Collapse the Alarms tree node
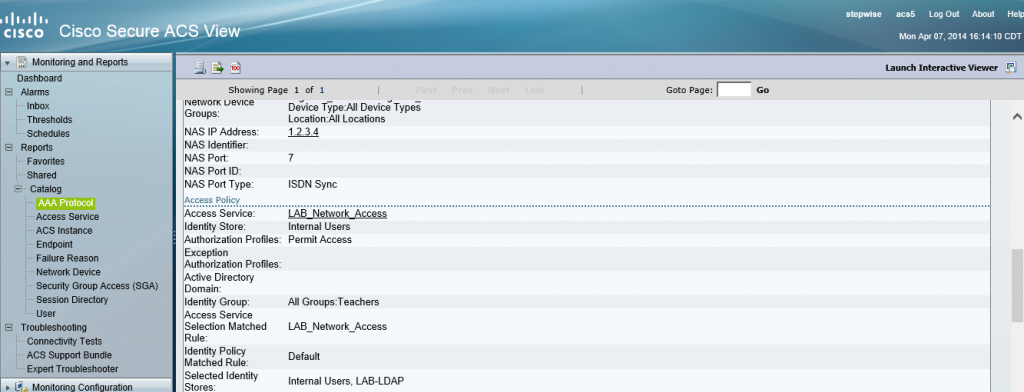This screenshot has width=1024, height=392. click(x=8, y=92)
